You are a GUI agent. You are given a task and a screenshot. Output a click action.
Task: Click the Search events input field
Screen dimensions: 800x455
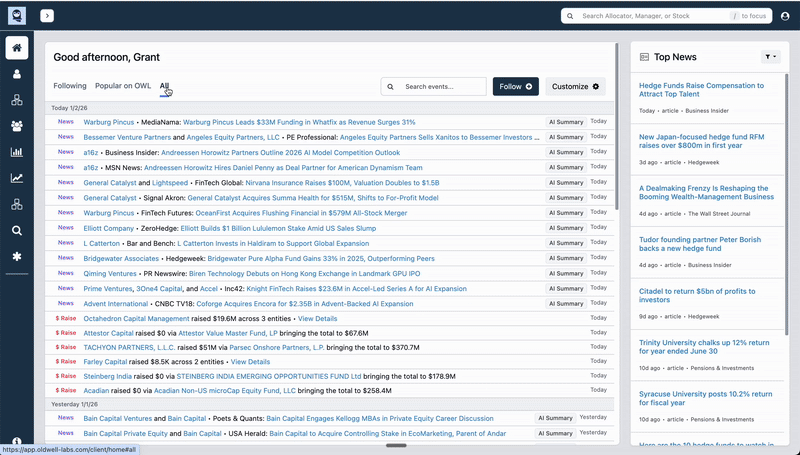point(441,87)
